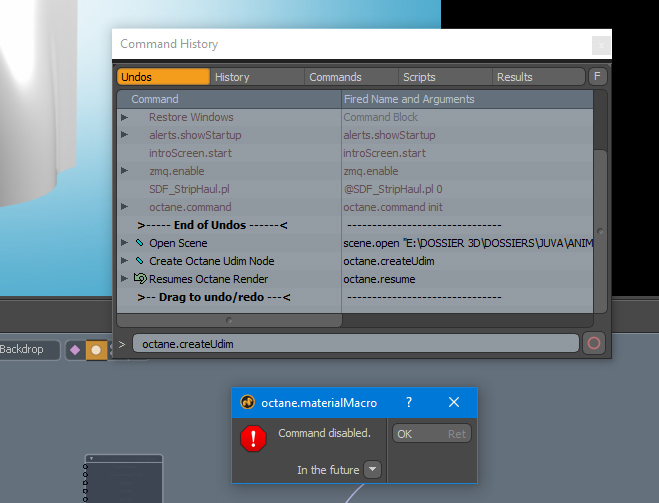The image size is (659, 503).
Task: Click the scene.open arguments cell
Action: 467,243
